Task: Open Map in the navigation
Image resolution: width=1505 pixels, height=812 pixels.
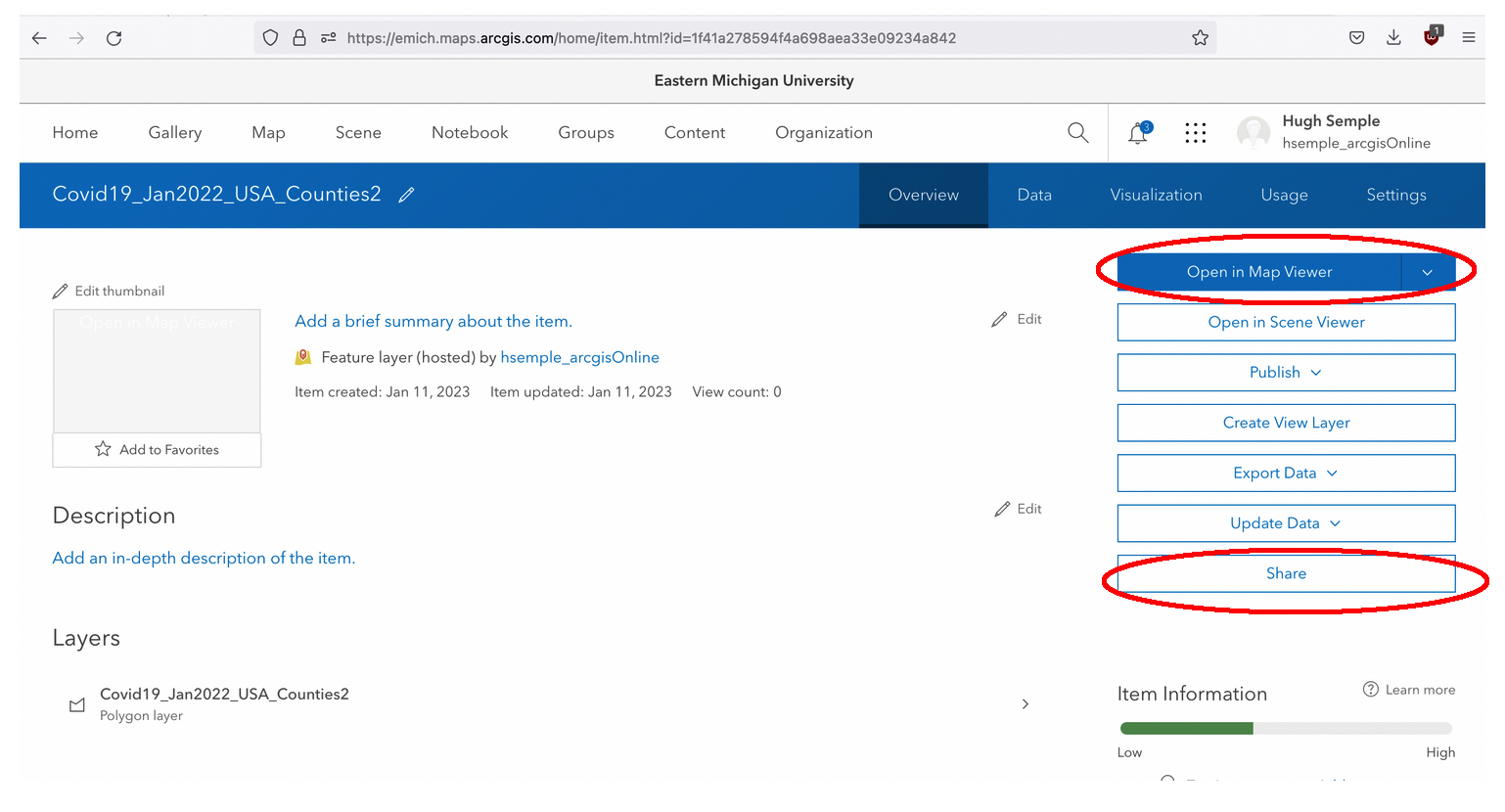Action: 268,133
